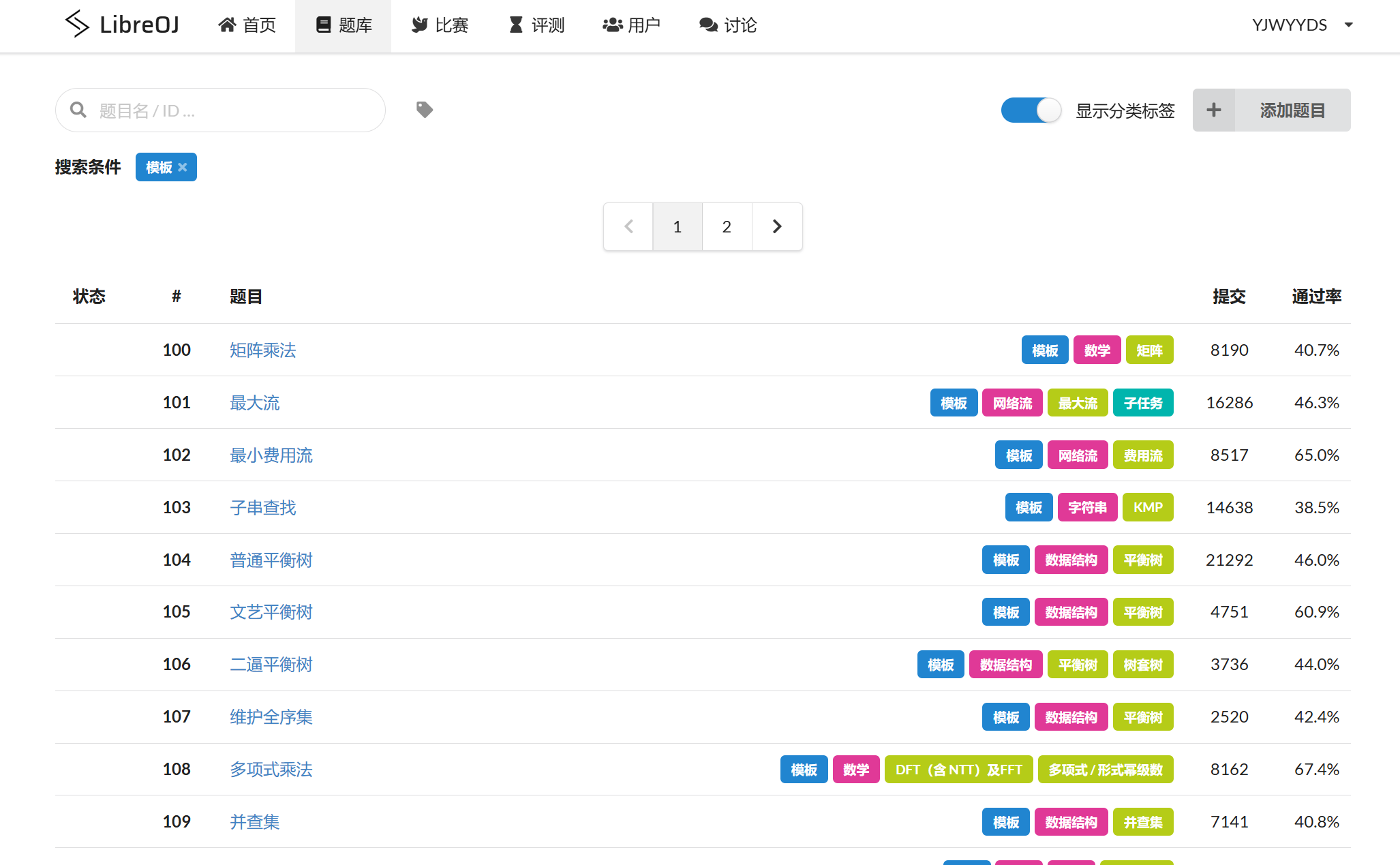Viewport: 1400px width, 865px height.
Task: Remove the 模板 search condition tag
Action: (183, 167)
